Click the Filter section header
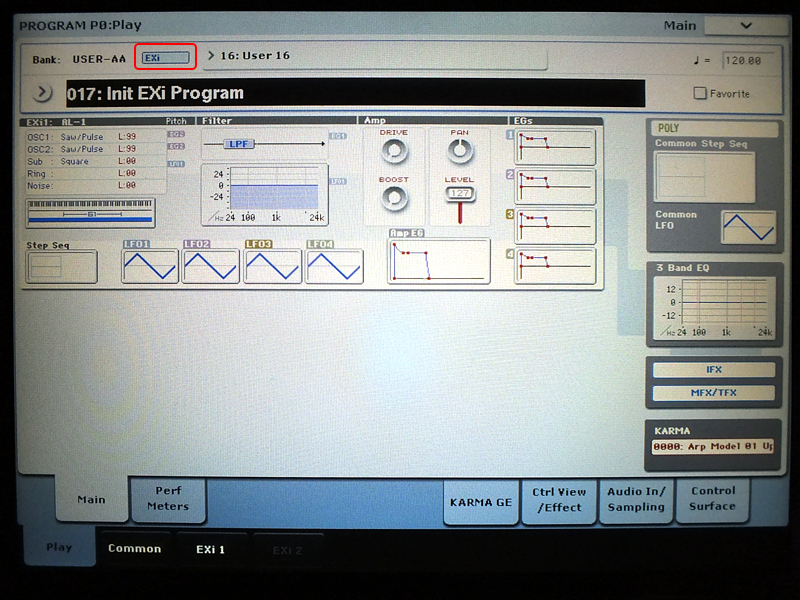Screen dimensions: 800x600 pyautogui.click(x=217, y=121)
